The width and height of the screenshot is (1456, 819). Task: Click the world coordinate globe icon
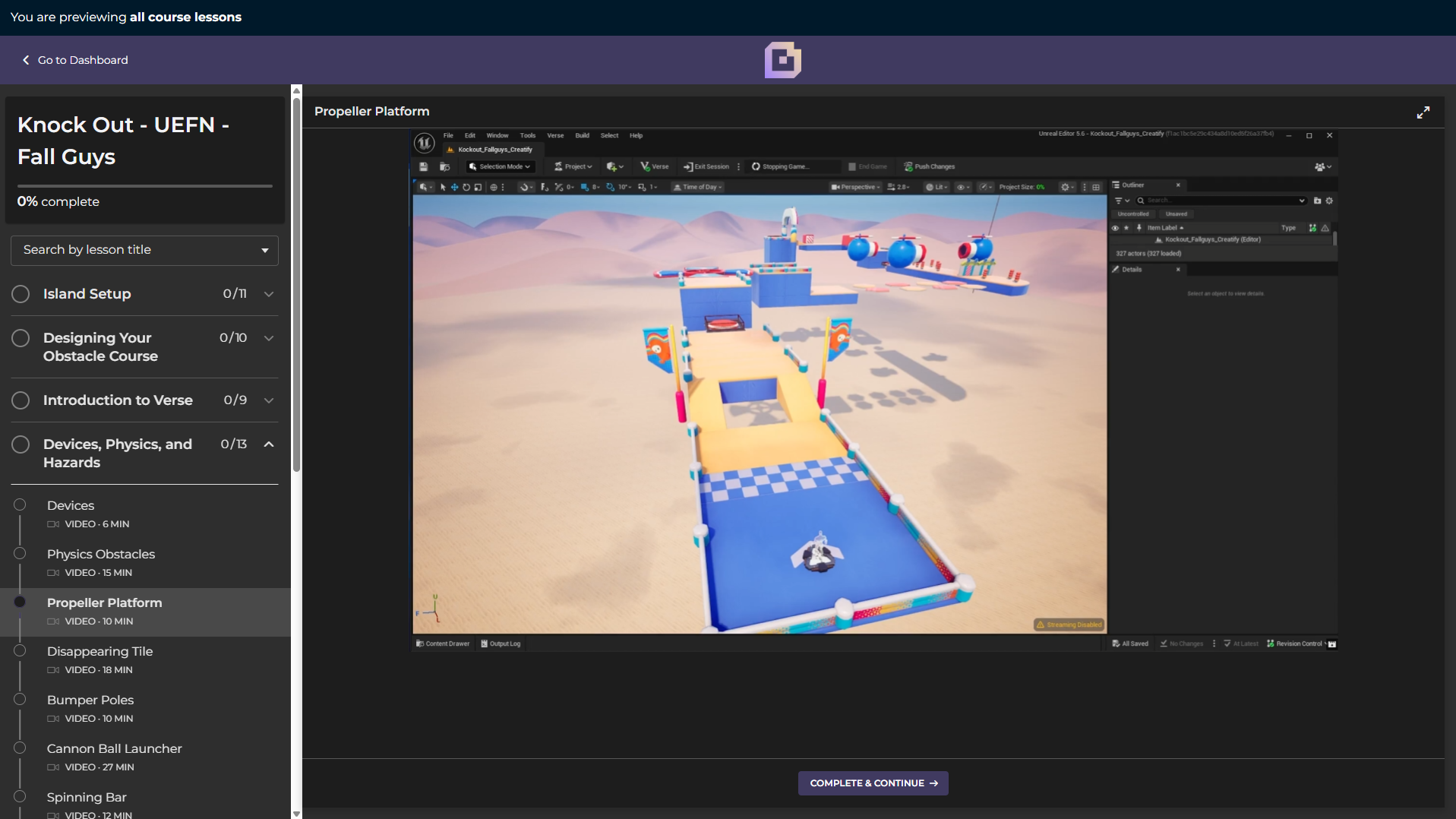click(x=494, y=187)
